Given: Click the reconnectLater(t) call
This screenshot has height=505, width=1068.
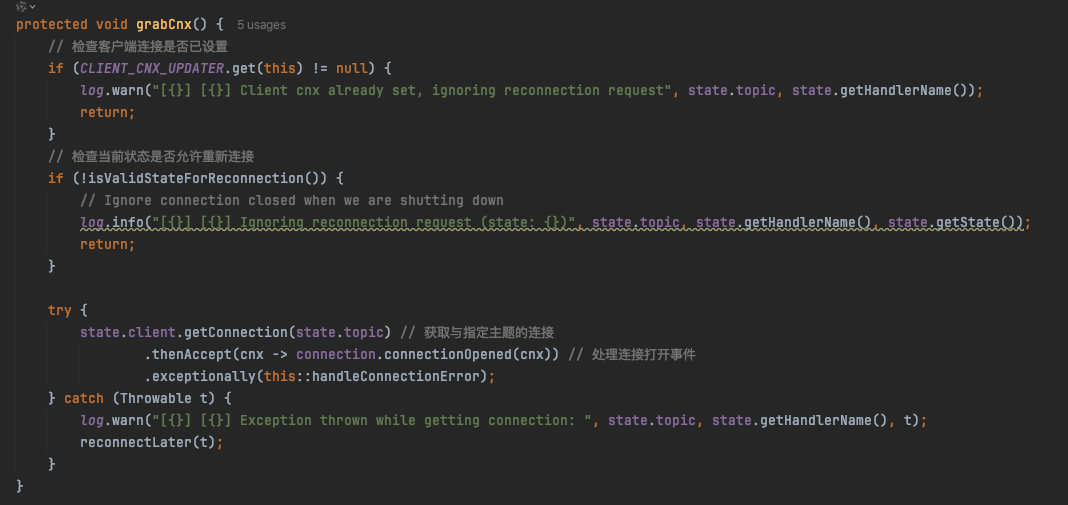Looking at the screenshot, I should point(152,442).
